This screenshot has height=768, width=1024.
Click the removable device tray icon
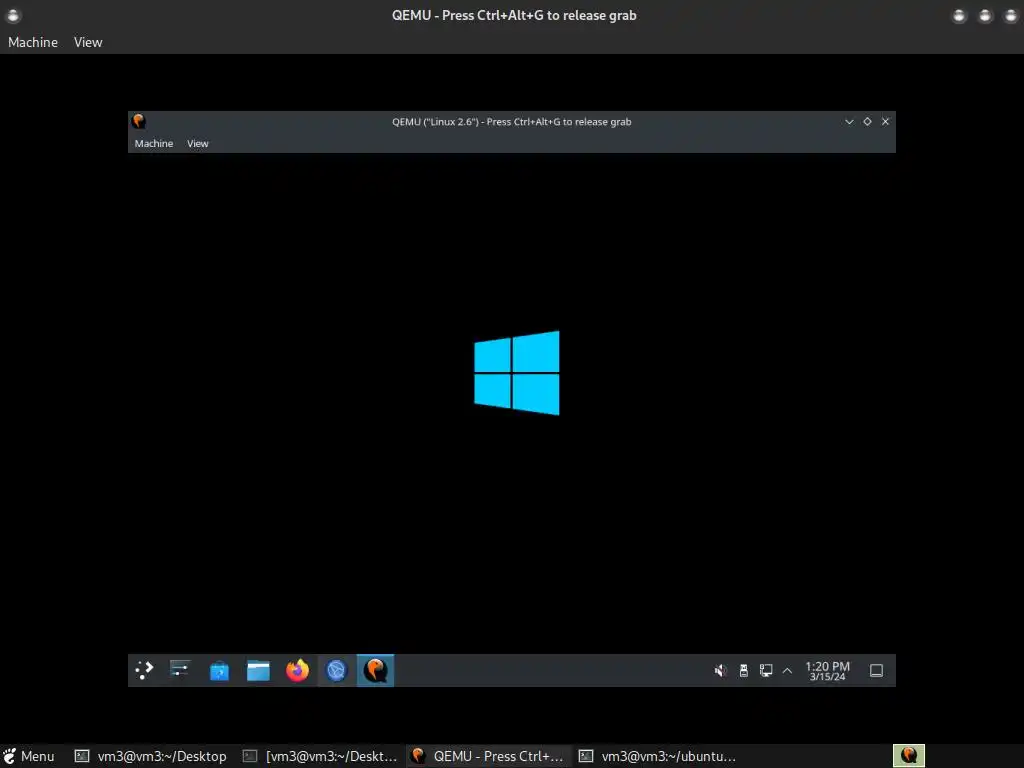tap(743, 671)
